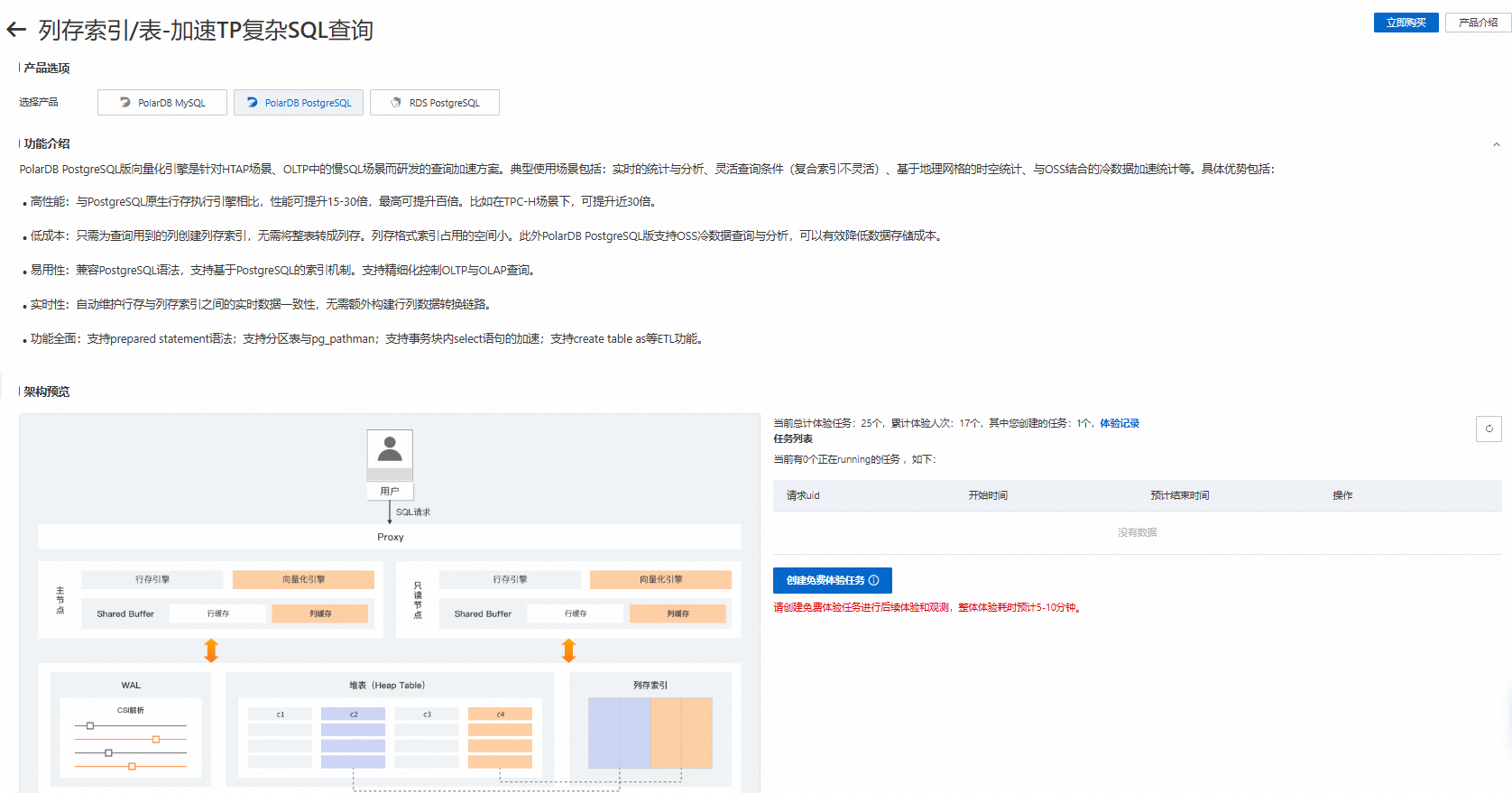This screenshot has height=793, width=1512.
Task: Click the 产品选项 section heading
Action: click(46, 68)
